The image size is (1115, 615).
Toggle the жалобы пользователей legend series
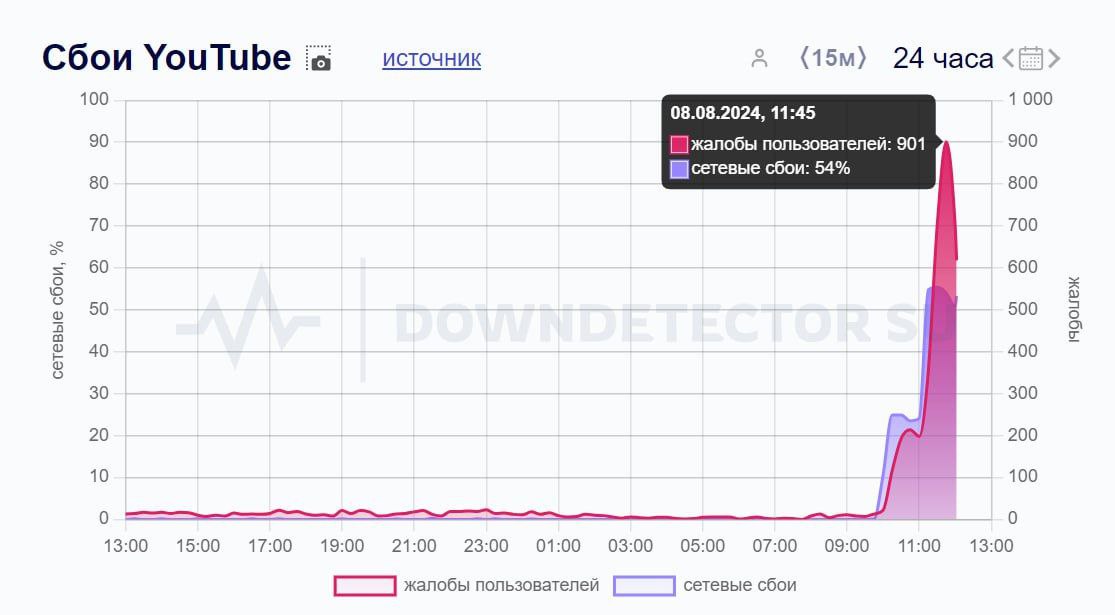point(500,585)
